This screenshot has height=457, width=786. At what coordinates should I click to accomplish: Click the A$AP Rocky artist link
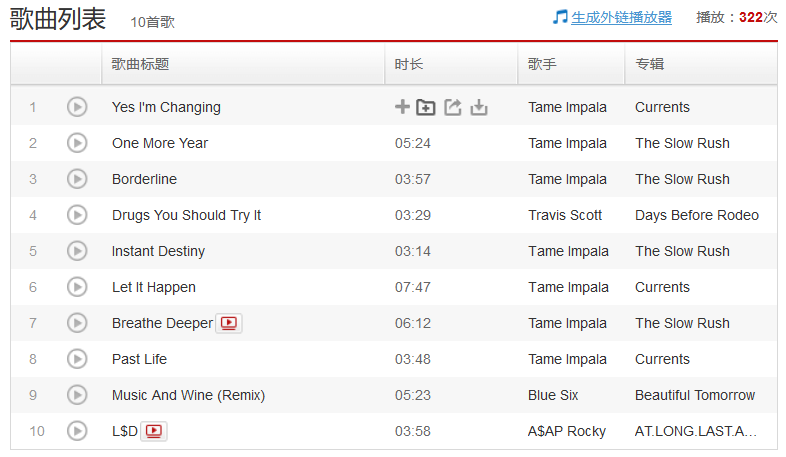coord(567,431)
